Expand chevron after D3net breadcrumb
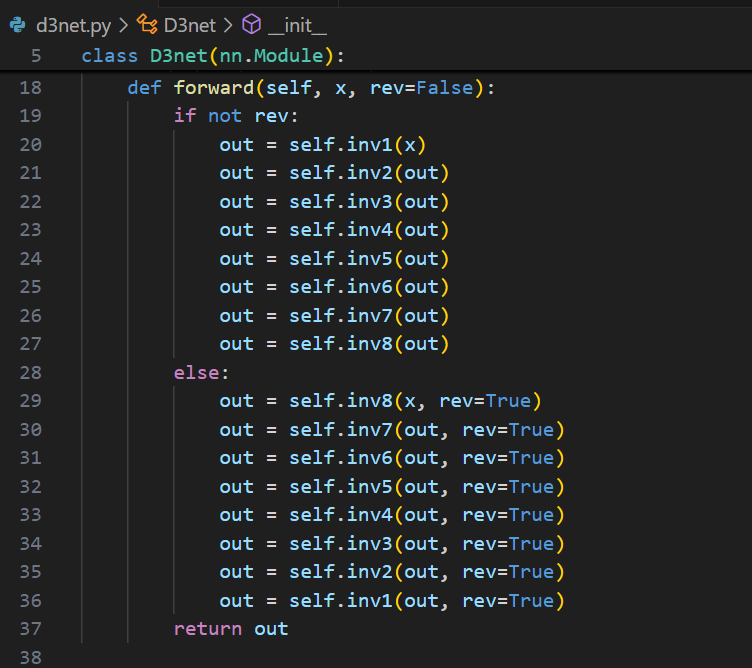The width and height of the screenshot is (752, 668). [x=228, y=25]
